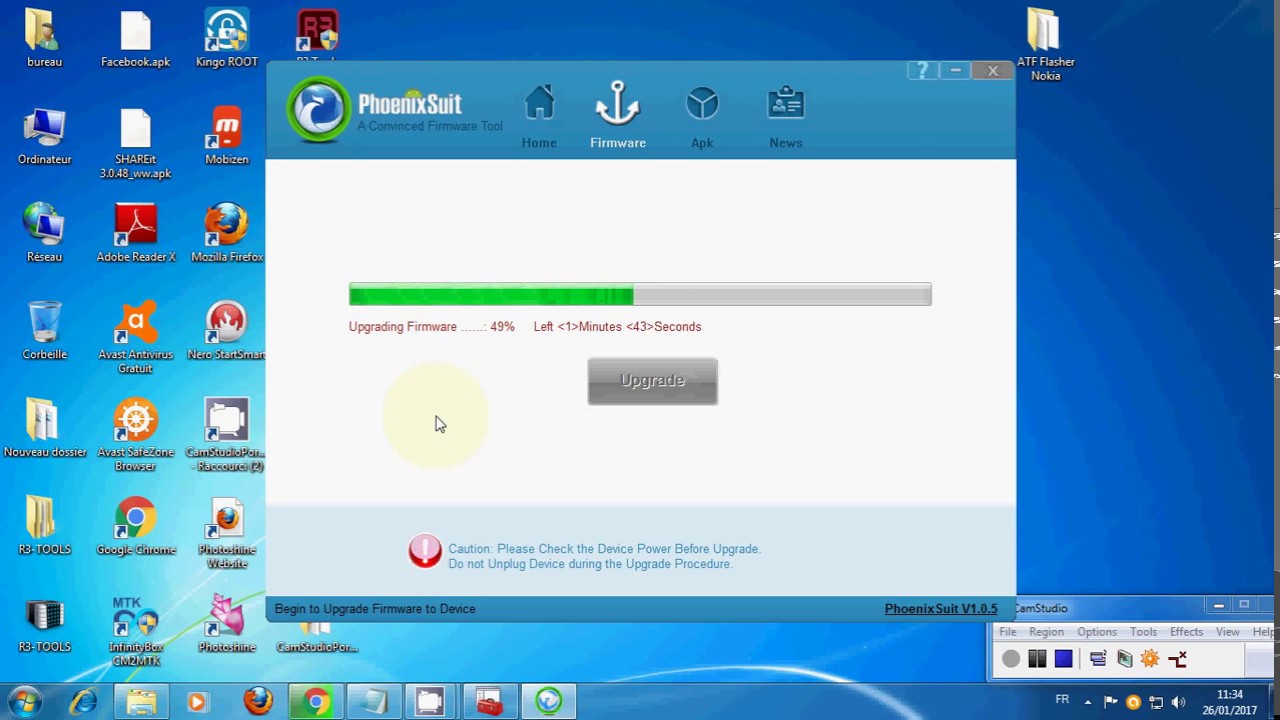Click the CamStudio orange sun icon
The width and height of the screenshot is (1280, 720).
click(x=1150, y=659)
